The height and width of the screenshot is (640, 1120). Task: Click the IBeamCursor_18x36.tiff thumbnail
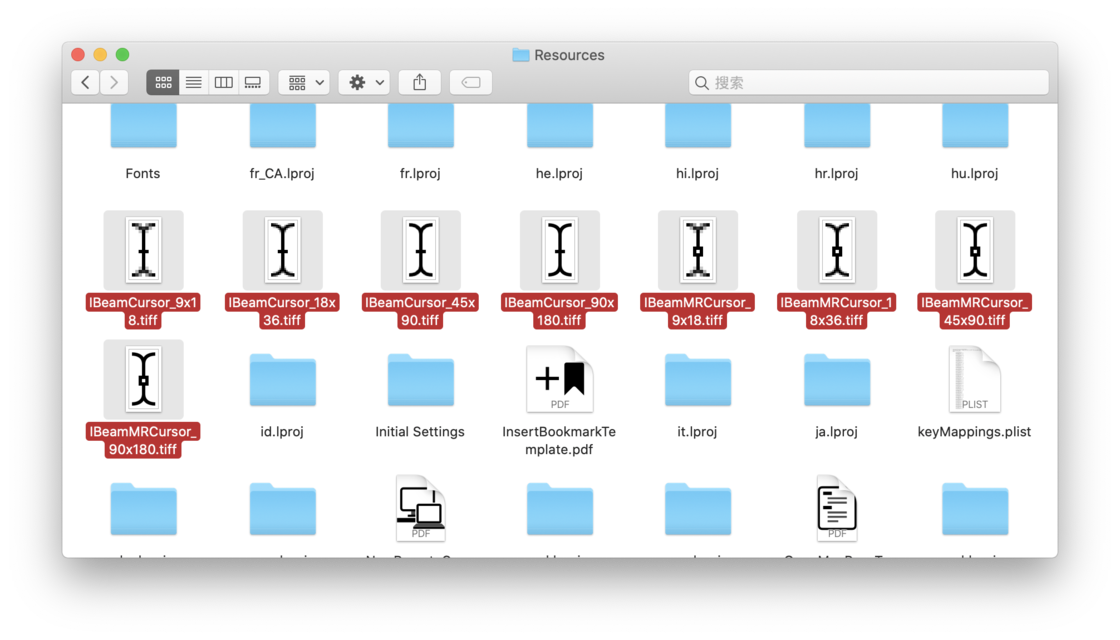[283, 250]
